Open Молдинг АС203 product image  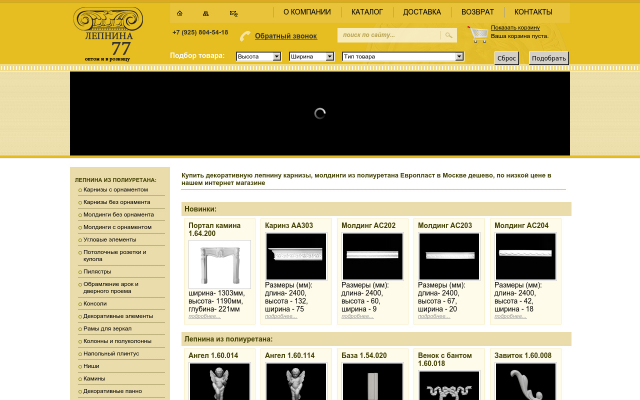449,256
